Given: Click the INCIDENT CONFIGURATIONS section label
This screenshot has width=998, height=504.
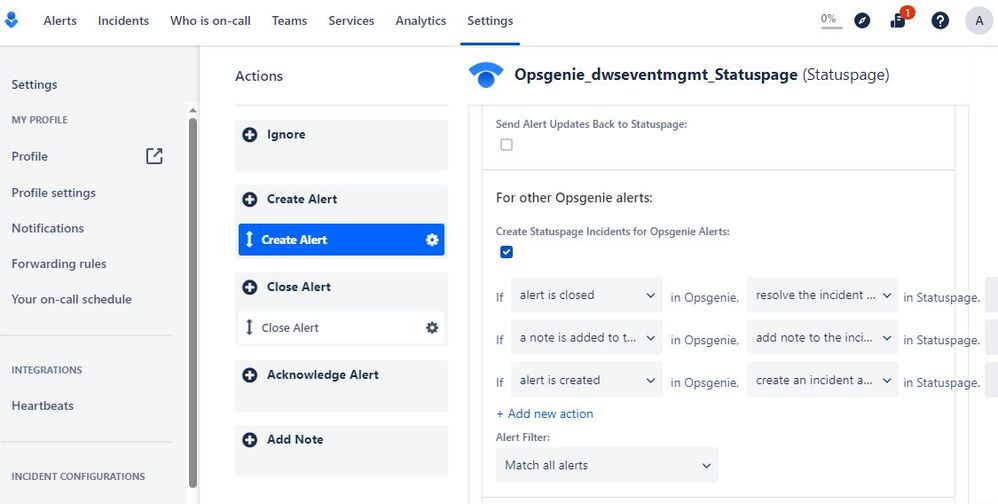Looking at the screenshot, I should (78, 477).
